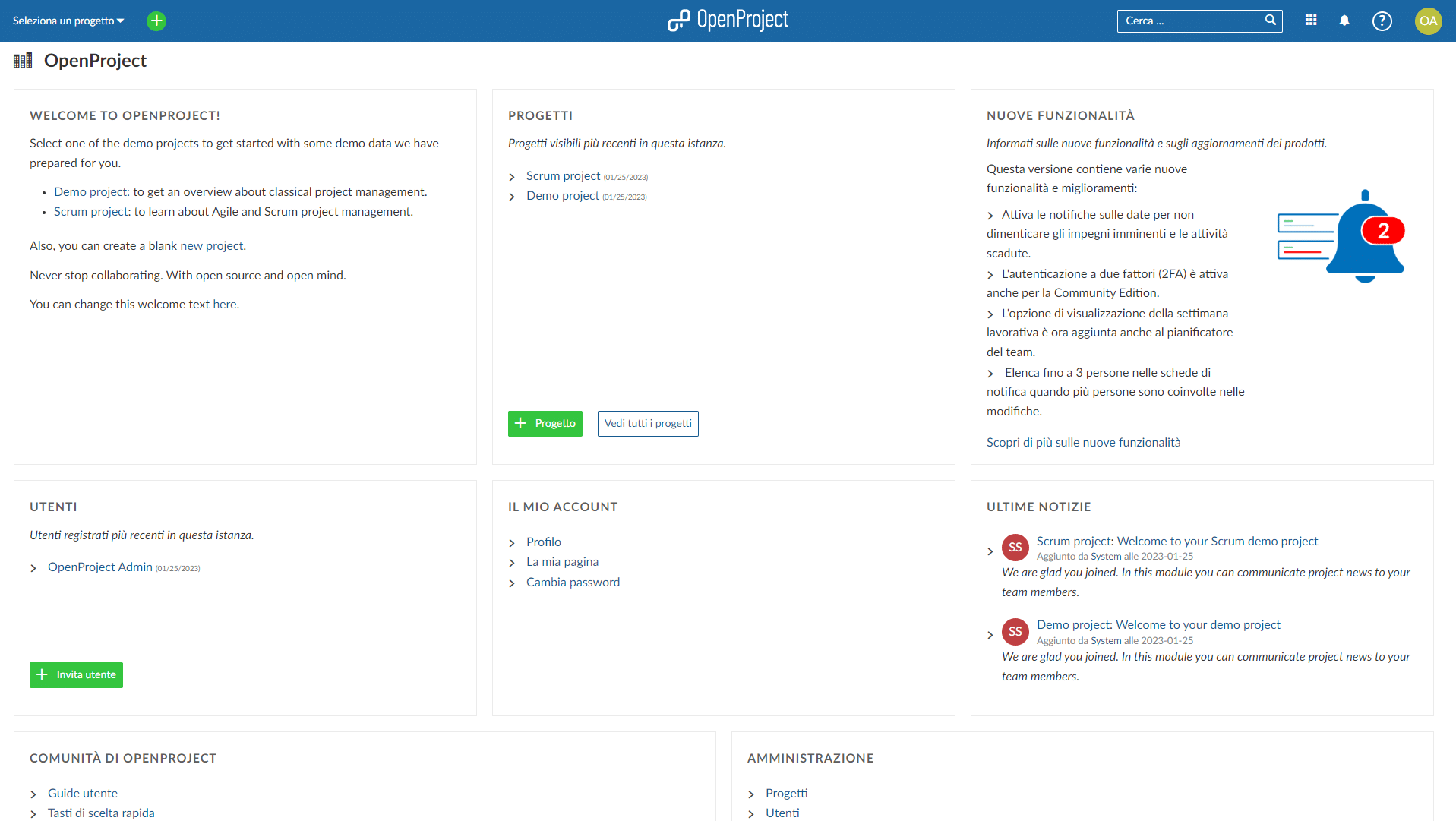Open Scrum project in Progetti list
This screenshot has height=821, width=1456.
pyautogui.click(x=563, y=176)
